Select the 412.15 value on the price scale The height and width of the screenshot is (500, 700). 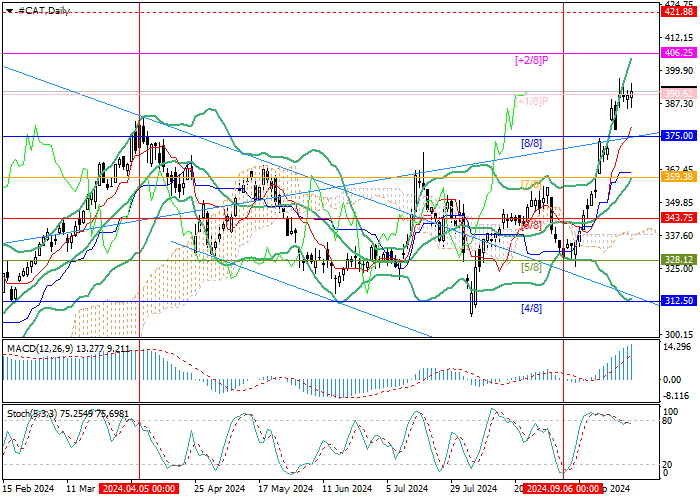click(678, 38)
